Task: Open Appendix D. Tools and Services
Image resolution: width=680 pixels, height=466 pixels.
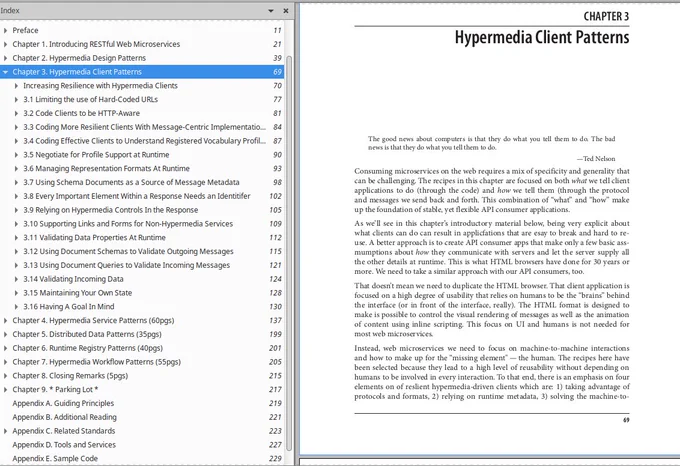Action: click(64, 445)
